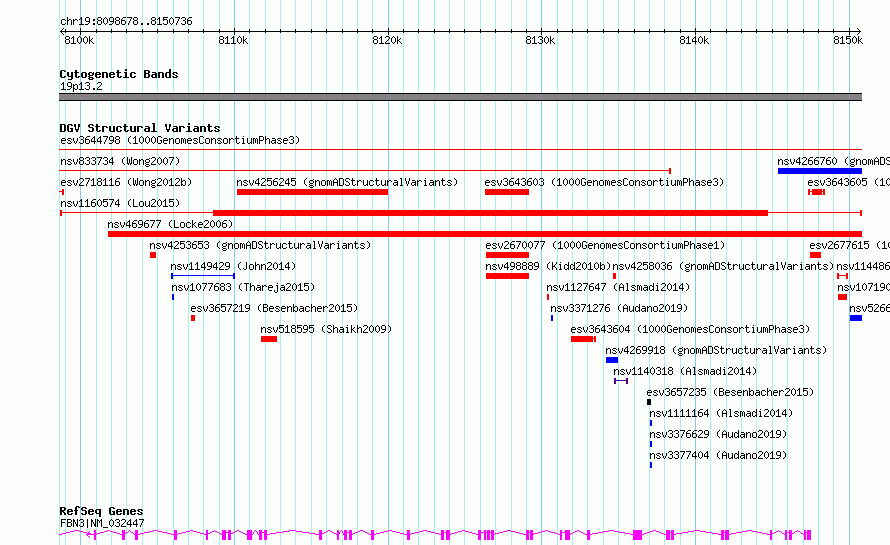Select the nsv518595 red bar
The width and height of the screenshot is (890, 545).
coord(269,339)
